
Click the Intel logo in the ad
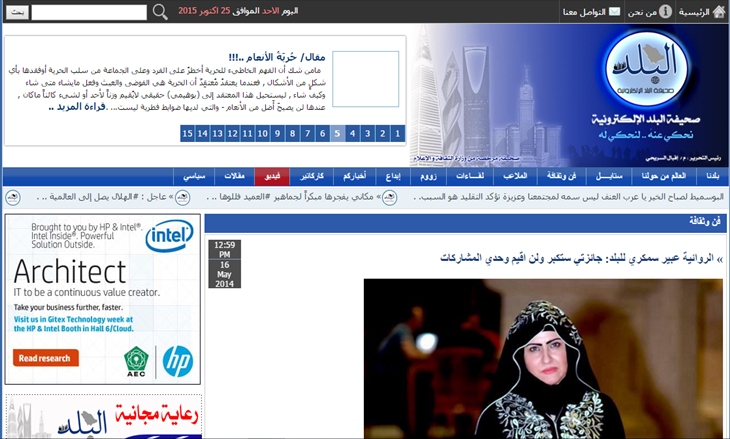point(169,238)
